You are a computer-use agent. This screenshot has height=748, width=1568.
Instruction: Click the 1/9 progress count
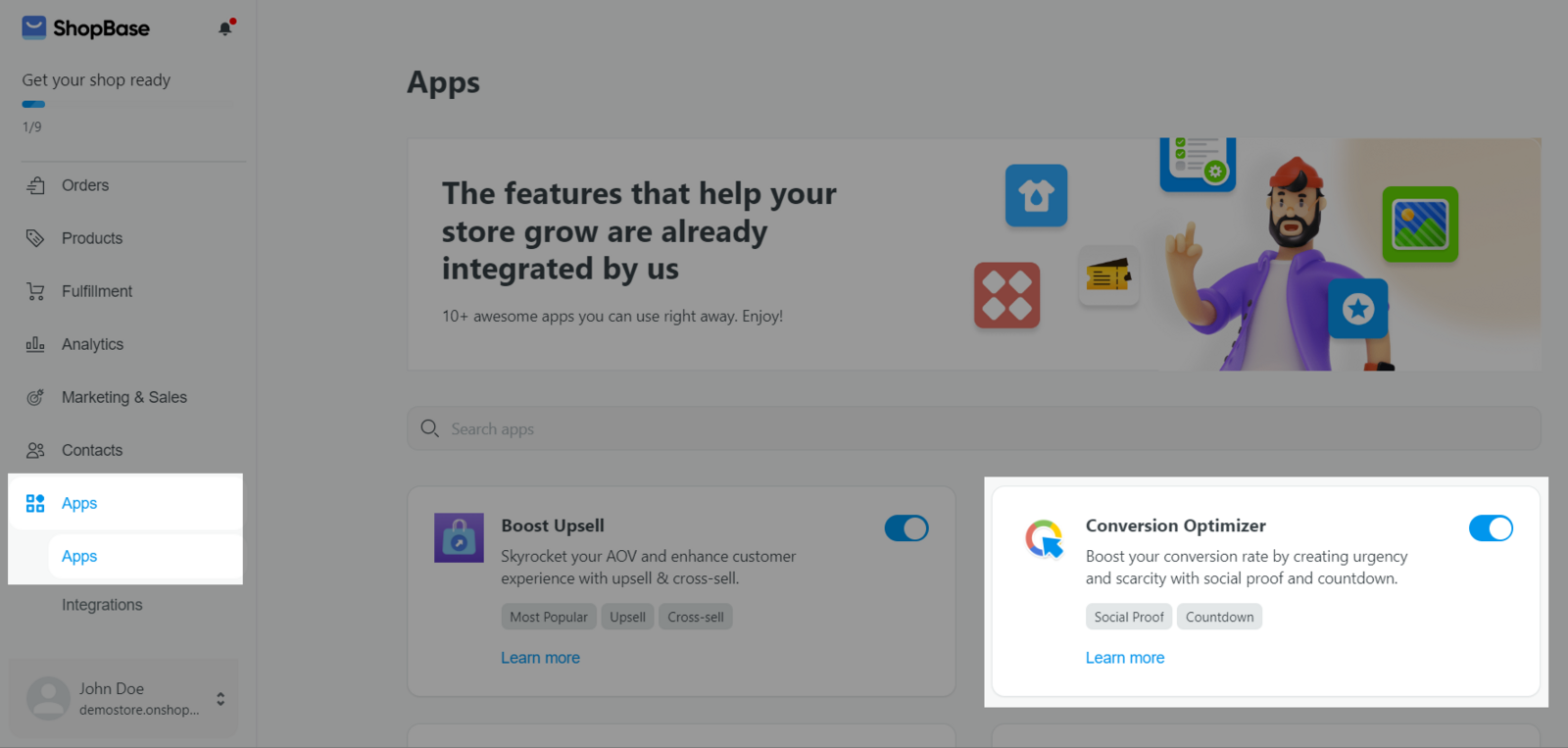click(x=31, y=126)
